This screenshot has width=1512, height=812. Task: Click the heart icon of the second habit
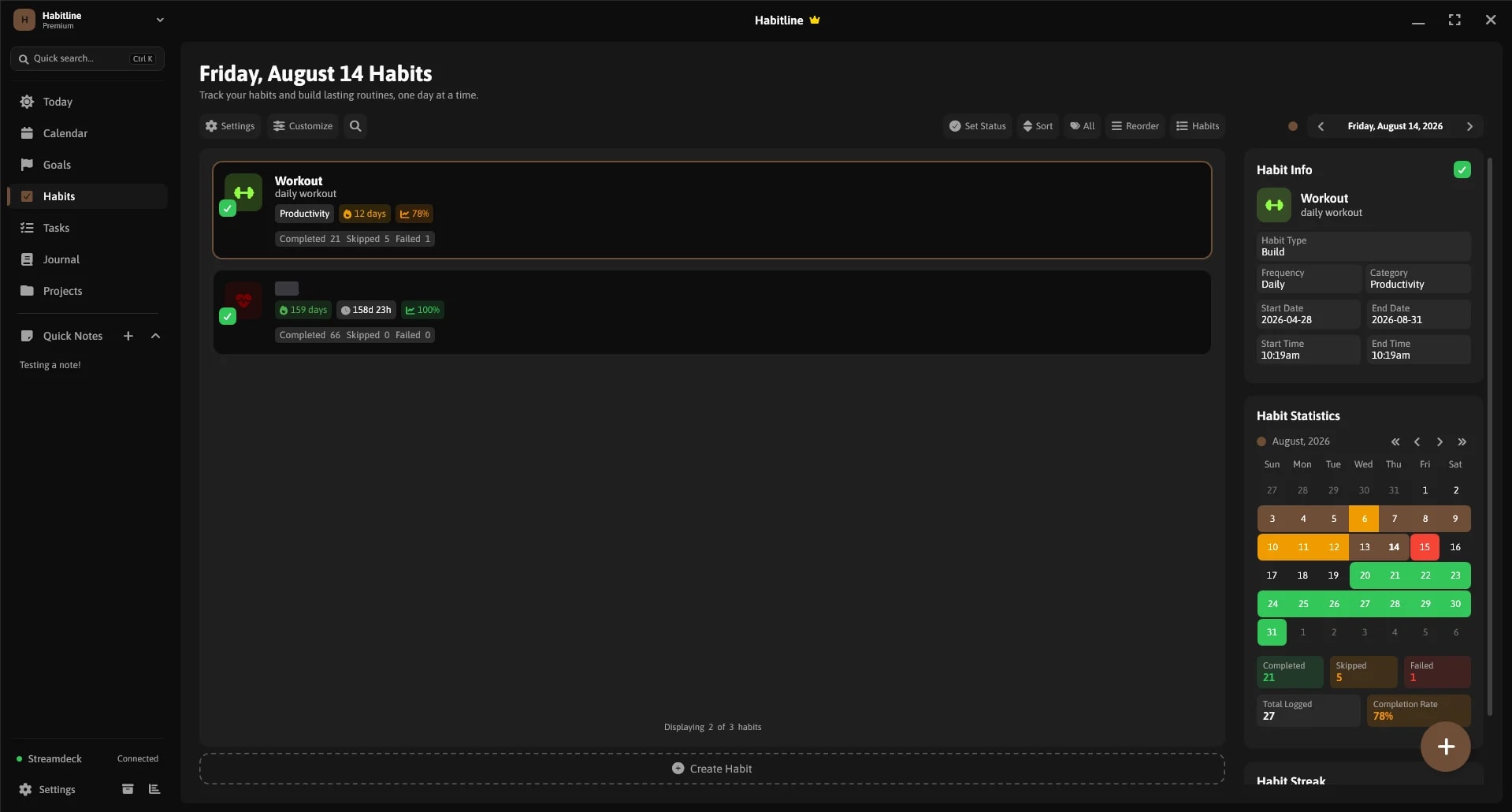[x=244, y=300]
